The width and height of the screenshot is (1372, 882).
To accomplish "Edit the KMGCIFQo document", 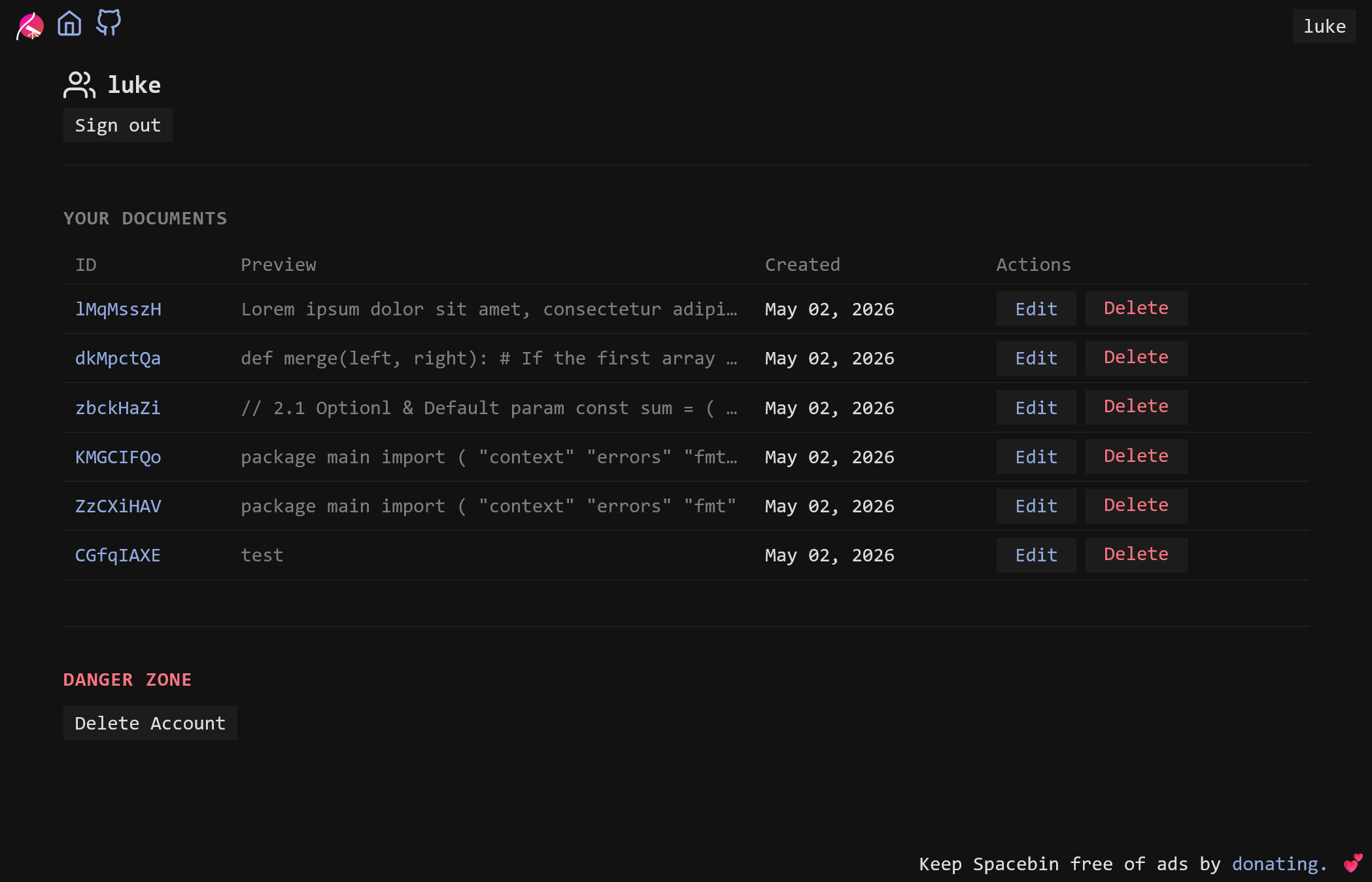I will (x=1036, y=457).
